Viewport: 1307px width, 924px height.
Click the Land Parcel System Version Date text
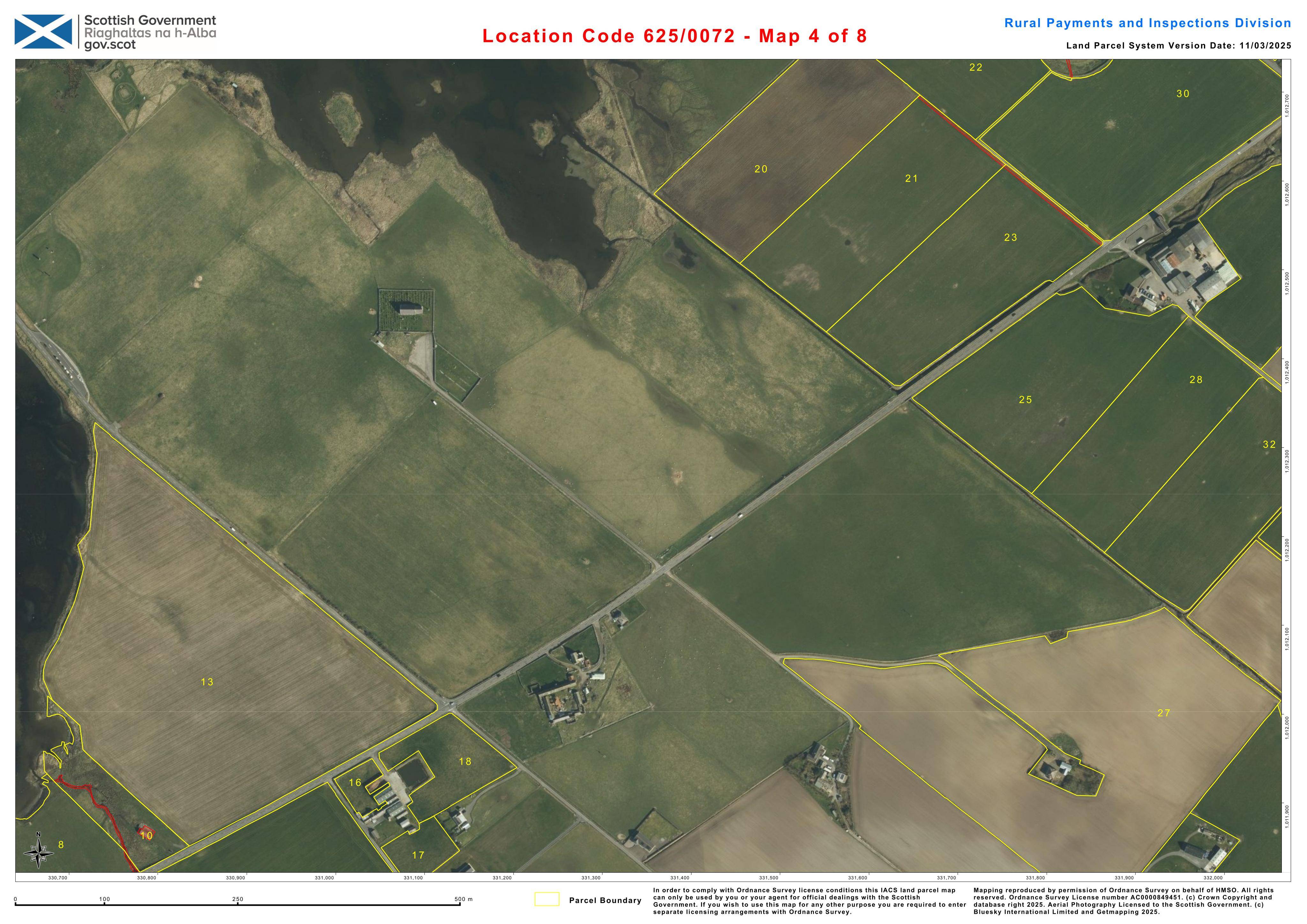(x=1179, y=46)
